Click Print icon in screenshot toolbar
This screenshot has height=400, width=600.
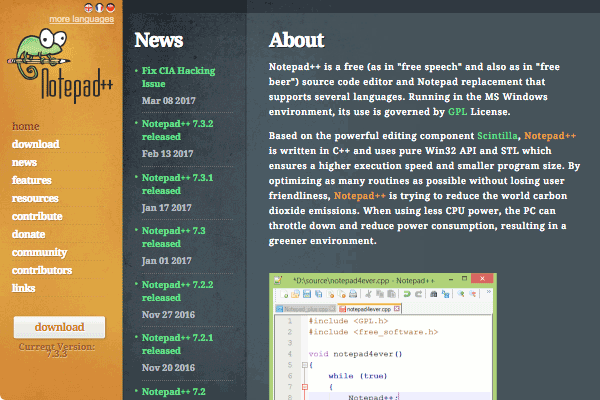coord(353,294)
